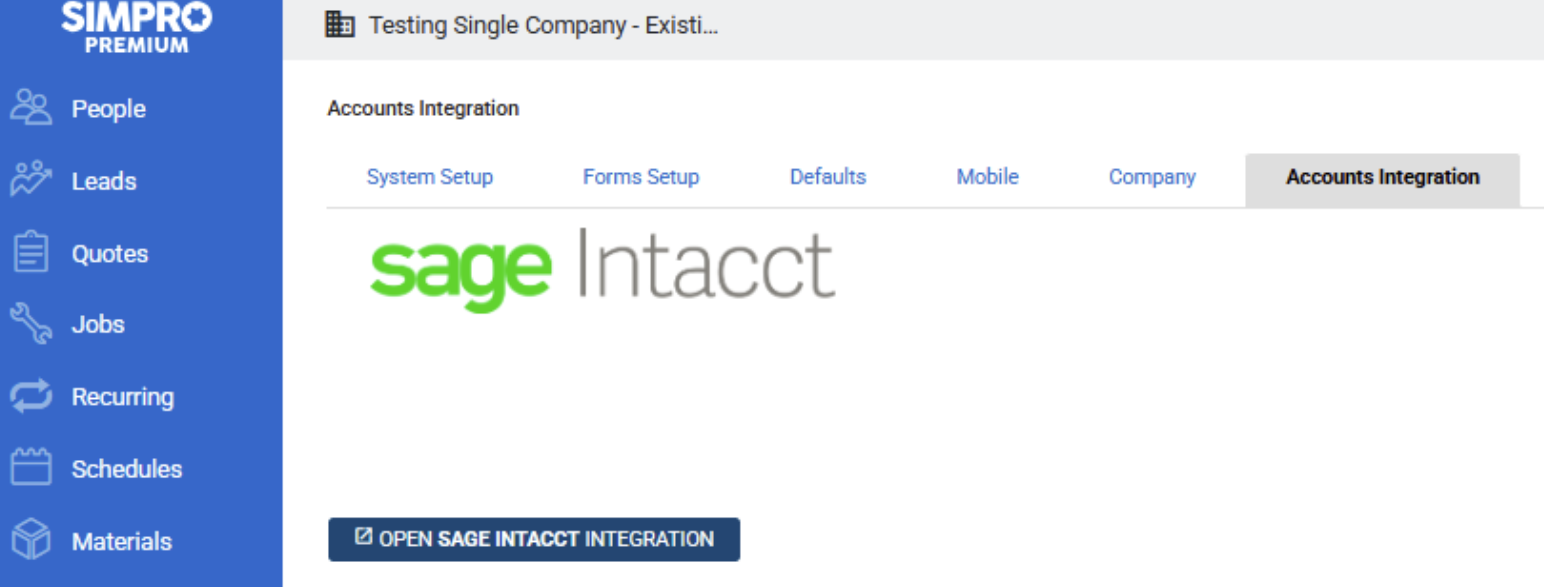
Task: Click the Quotes clipboard icon
Action: [x=31, y=252]
